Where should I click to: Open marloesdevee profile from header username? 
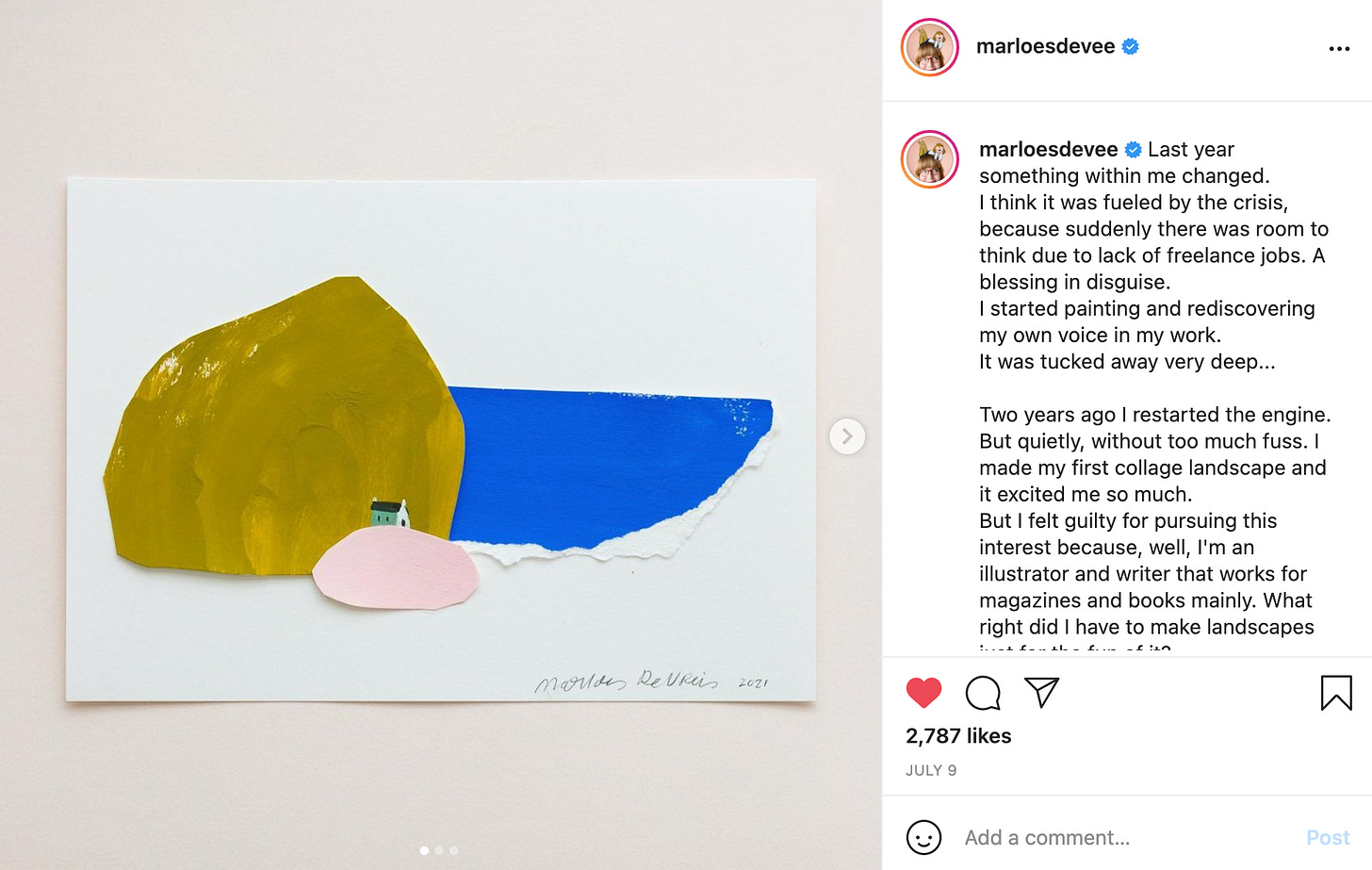[1045, 46]
